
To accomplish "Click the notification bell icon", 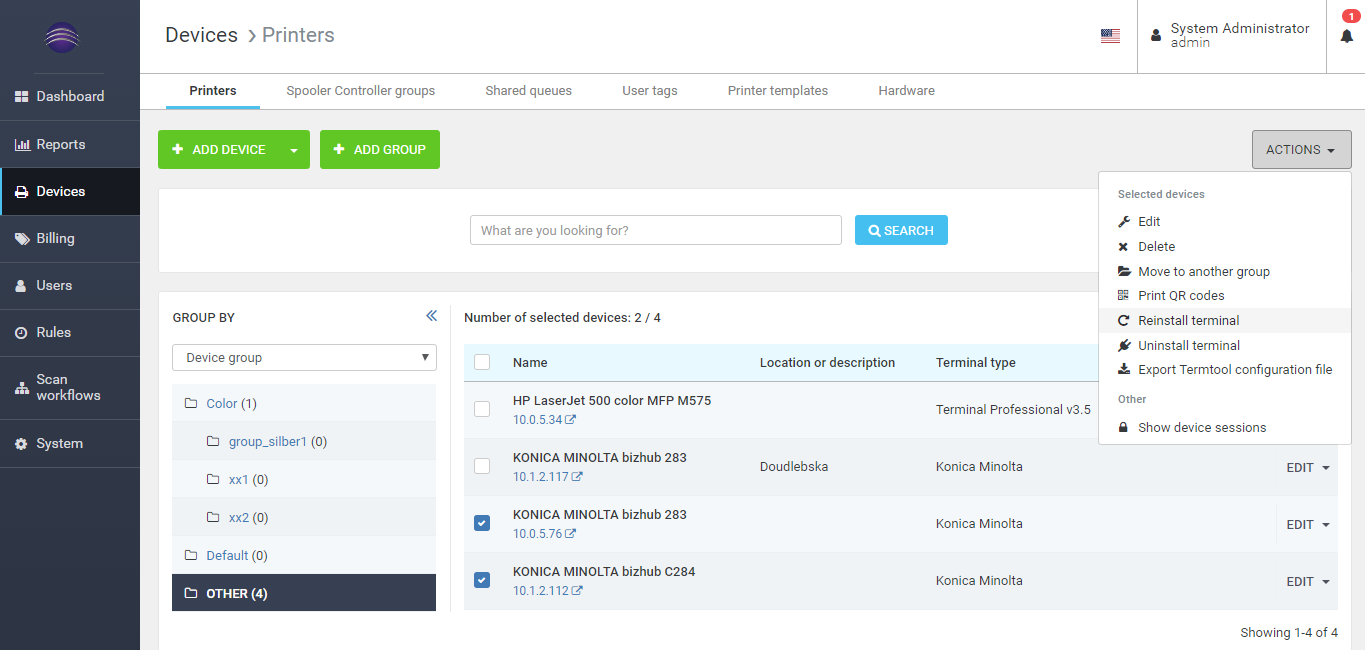I will (1346, 36).
